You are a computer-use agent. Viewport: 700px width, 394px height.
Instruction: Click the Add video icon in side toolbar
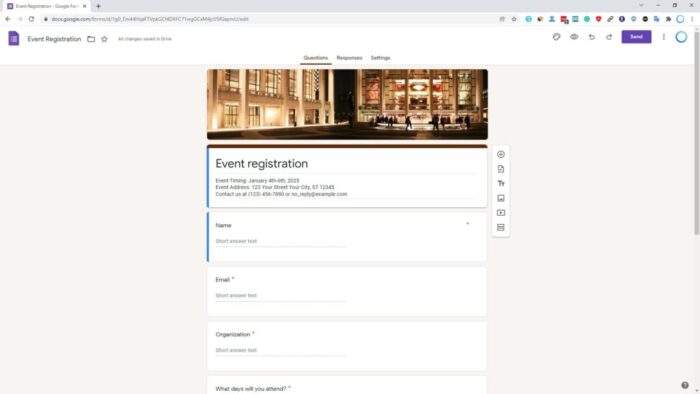point(500,213)
